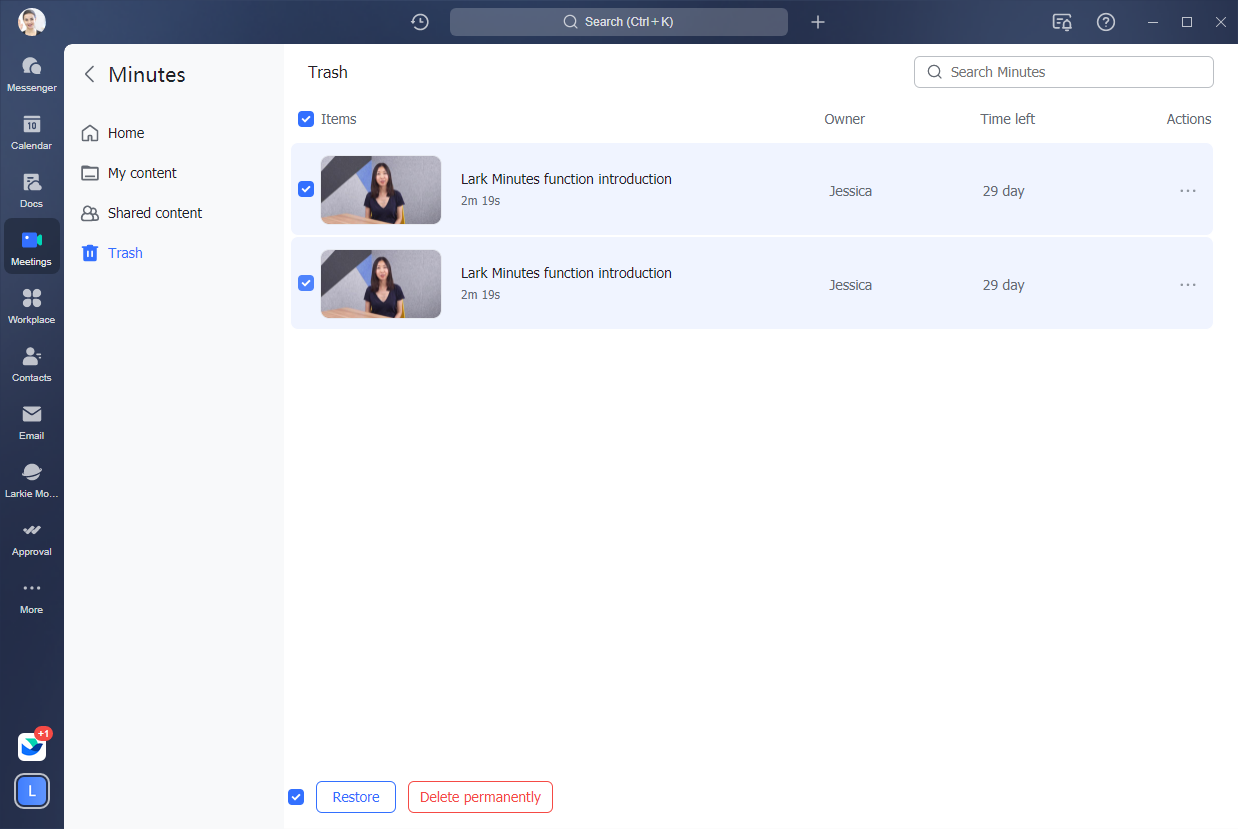Toggle the checkbox beside the Restore button
Screen dimensions: 1238x829
click(296, 797)
